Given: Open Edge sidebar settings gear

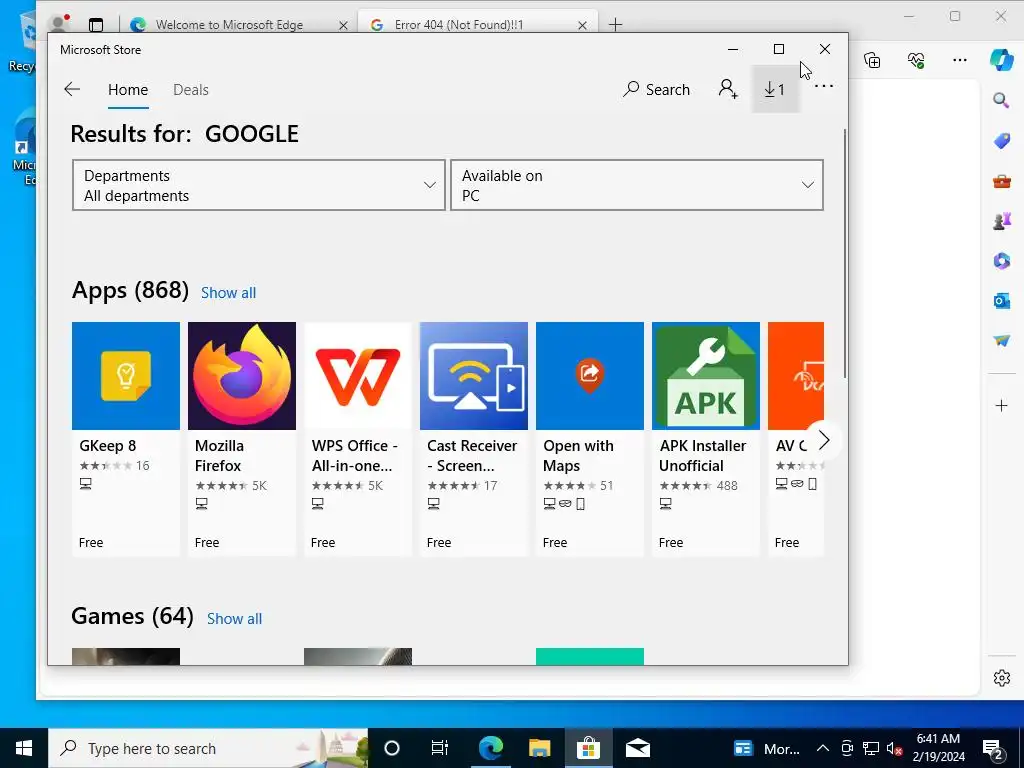Looking at the screenshot, I should point(1001,679).
